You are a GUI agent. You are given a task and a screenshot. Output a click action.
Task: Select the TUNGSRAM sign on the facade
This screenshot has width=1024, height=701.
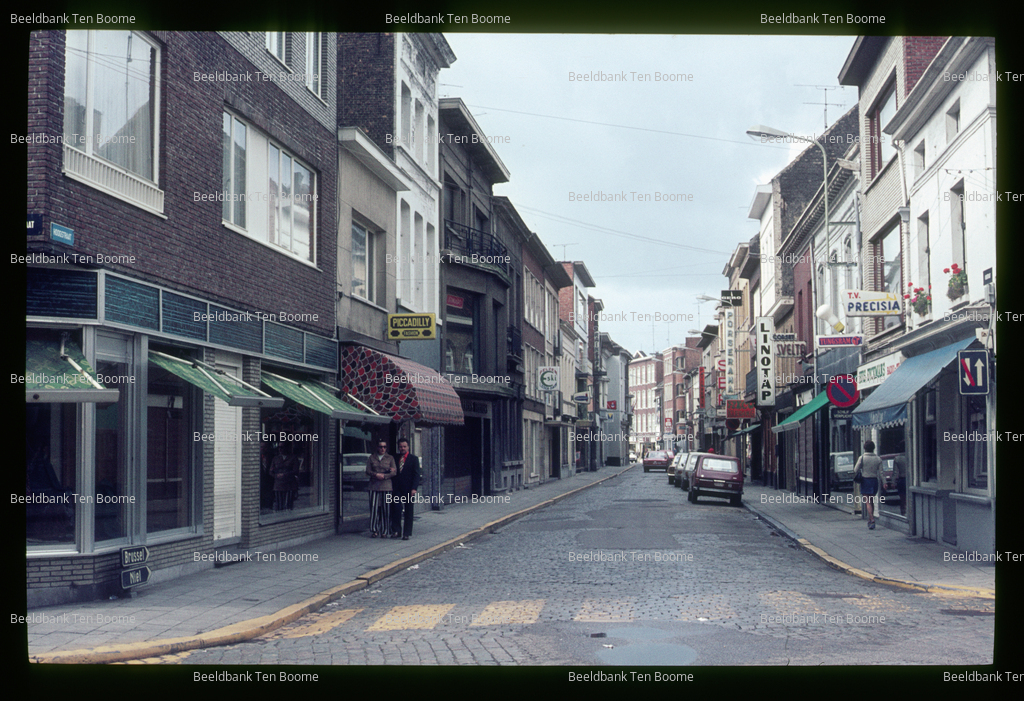pos(840,340)
